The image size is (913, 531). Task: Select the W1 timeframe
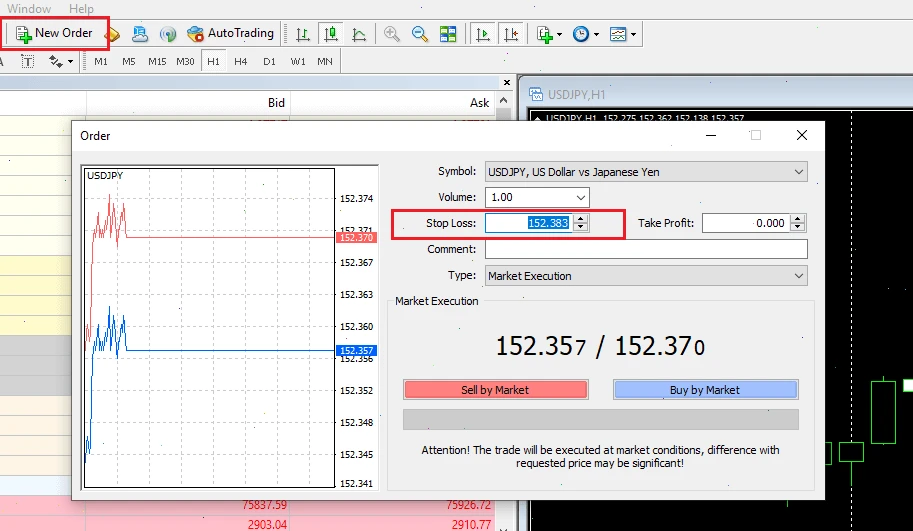pyautogui.click(x=298, y=61)
